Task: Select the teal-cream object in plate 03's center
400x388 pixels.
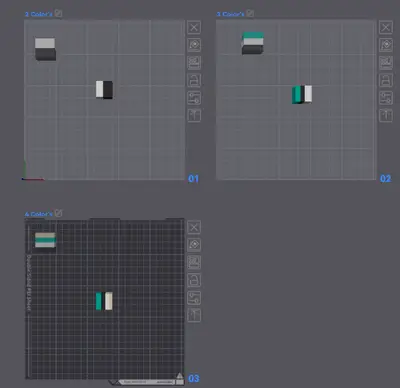Action: (x=104, y=301)
